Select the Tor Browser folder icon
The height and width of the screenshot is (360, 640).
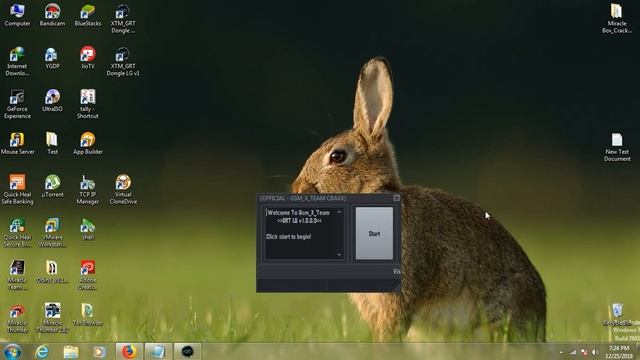point(87,315)
